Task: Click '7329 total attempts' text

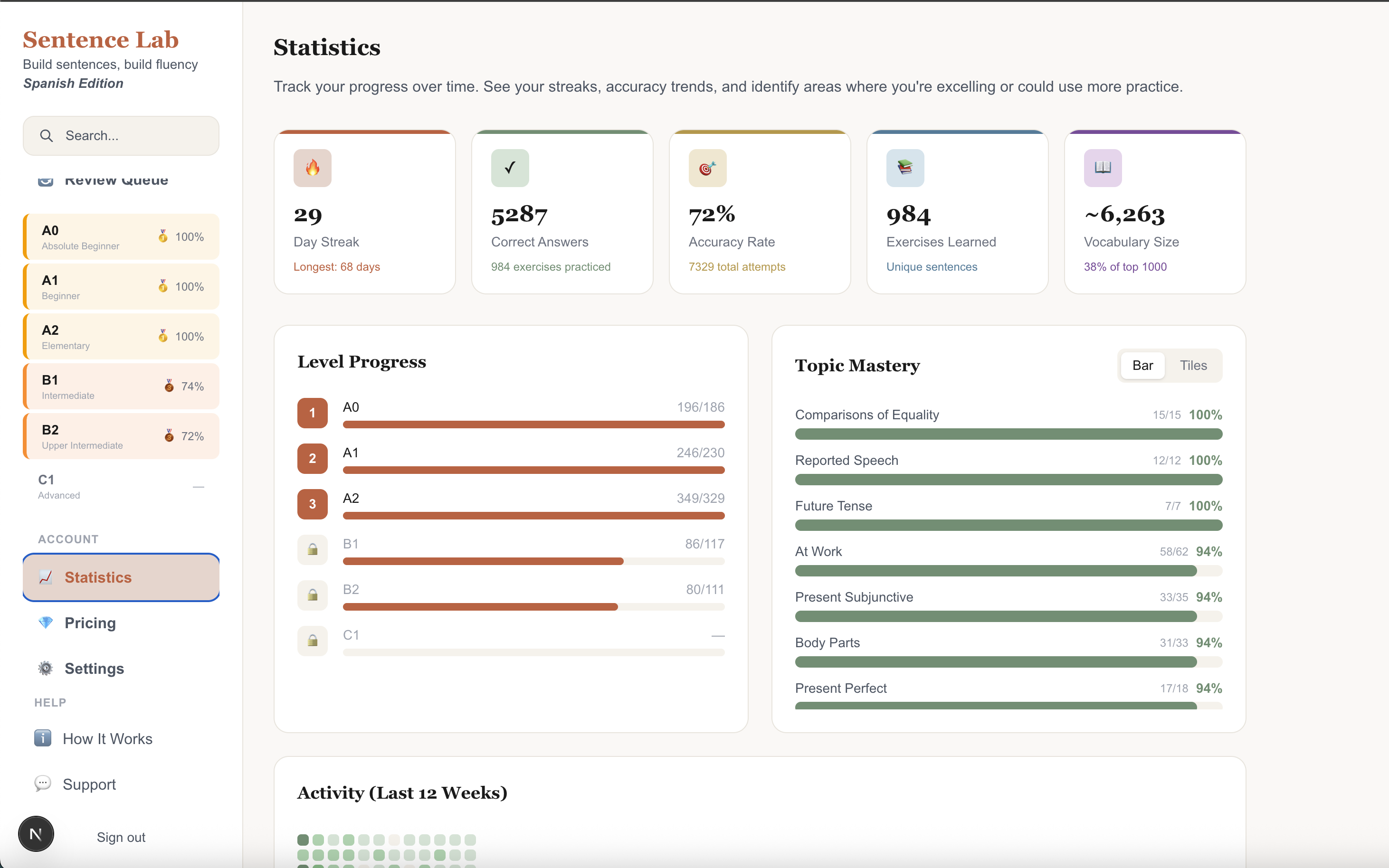Action: click(737, 266)
